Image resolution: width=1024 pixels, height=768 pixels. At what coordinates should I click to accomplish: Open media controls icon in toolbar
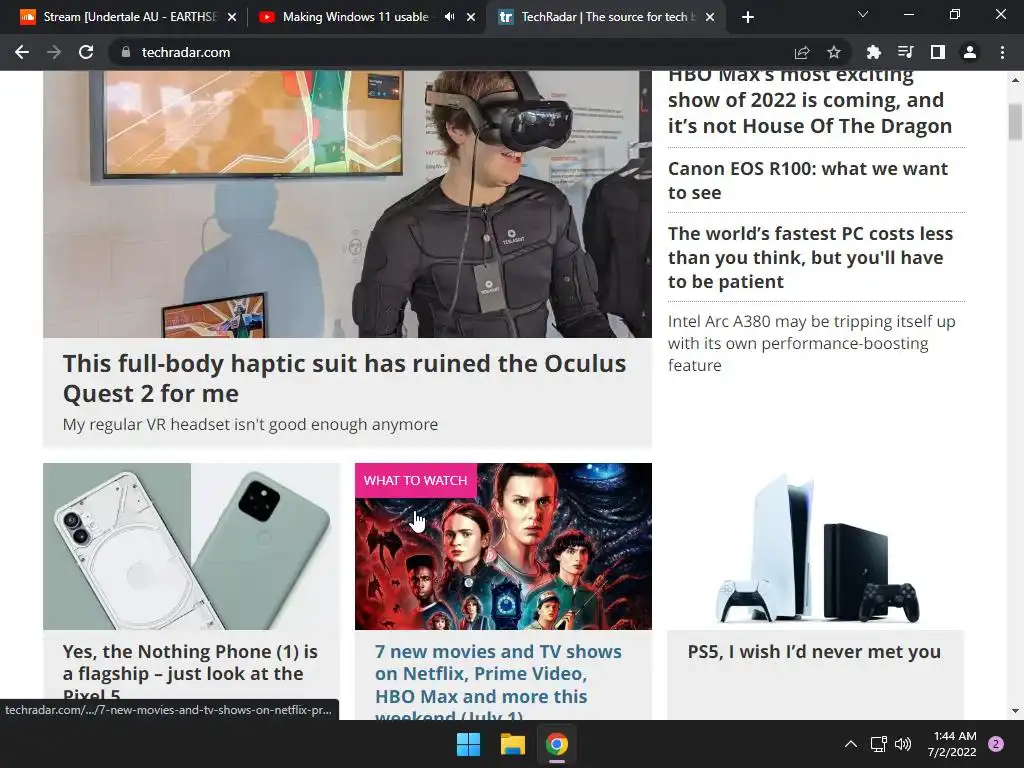[905, 52]
